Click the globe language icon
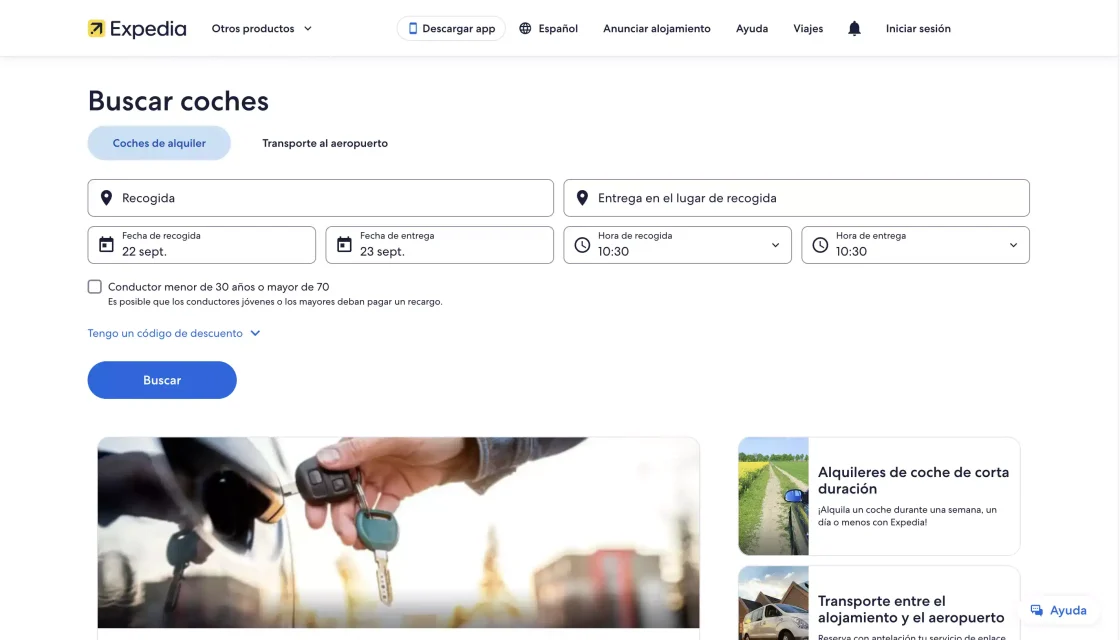 tap(525, 29)
